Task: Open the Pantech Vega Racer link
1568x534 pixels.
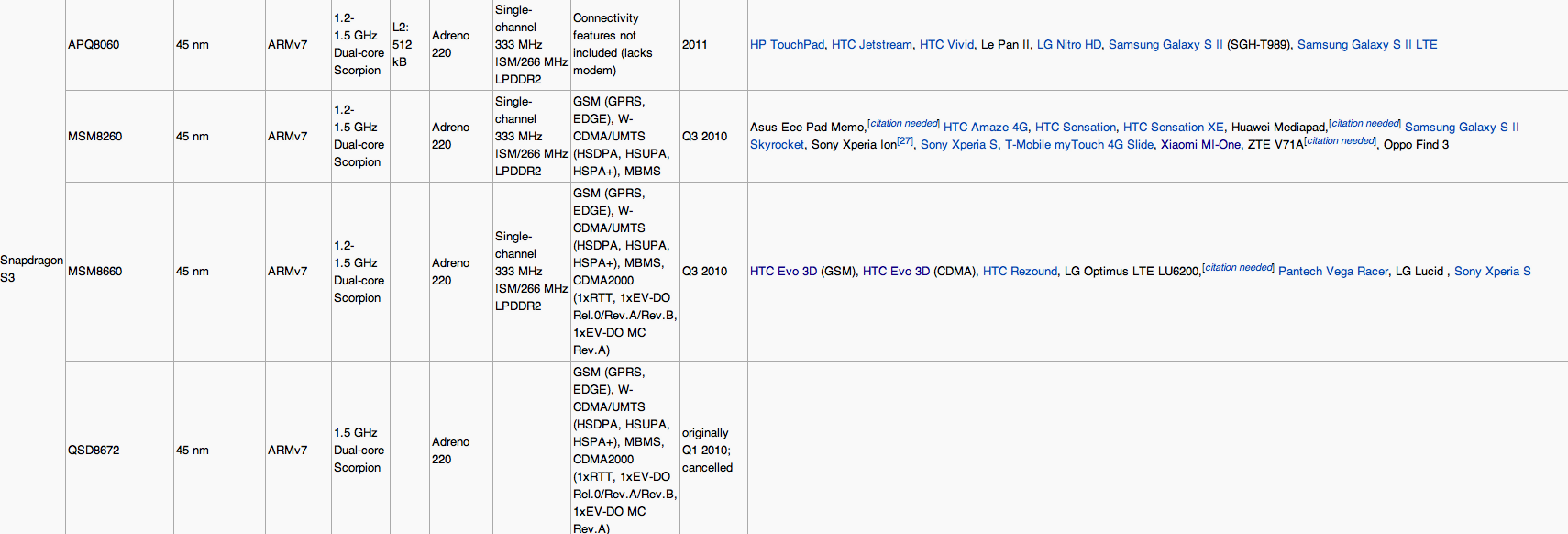Action: (1333, 272)
